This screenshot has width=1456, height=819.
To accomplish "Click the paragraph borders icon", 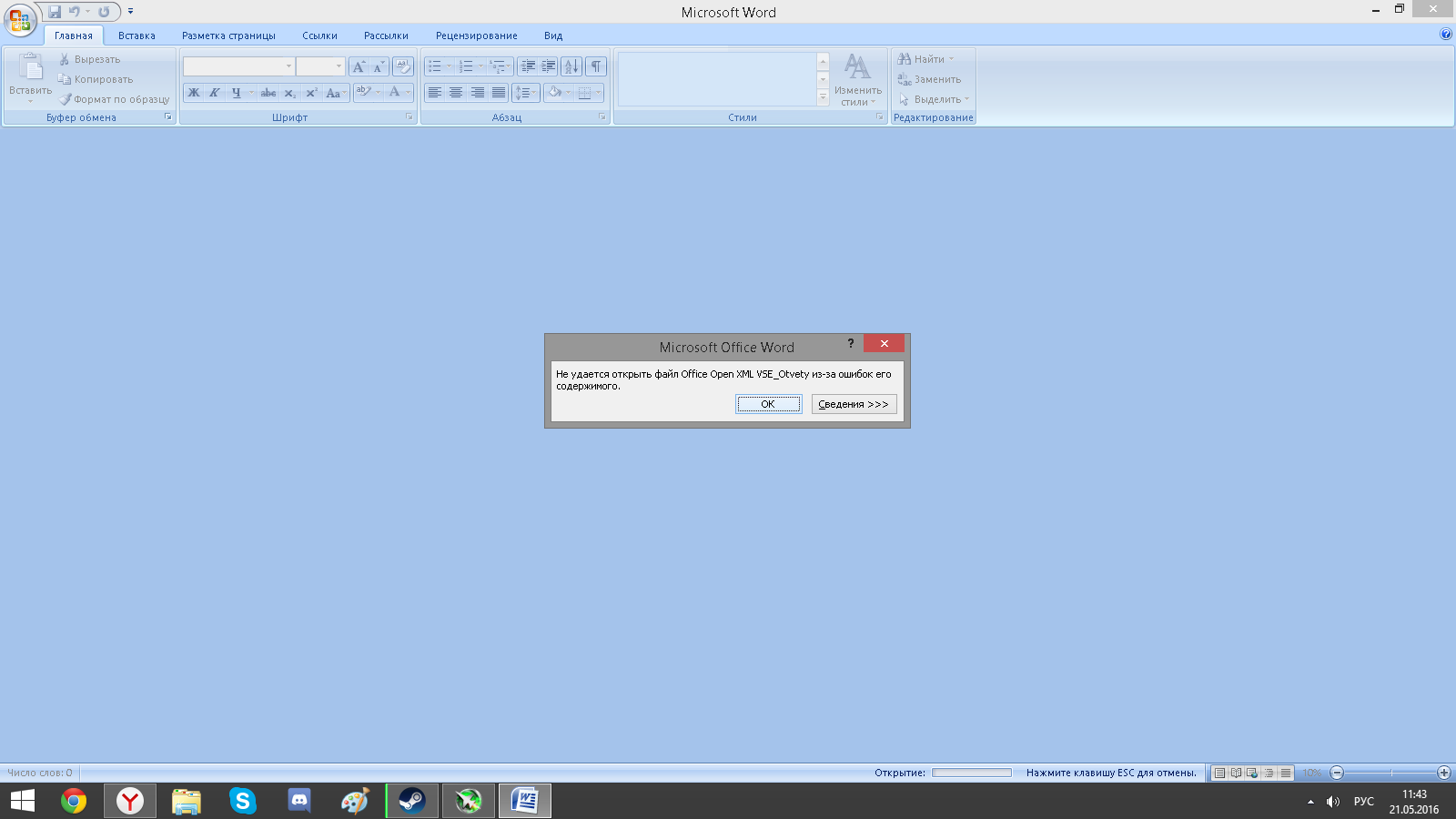I will (x=585, y=93).
